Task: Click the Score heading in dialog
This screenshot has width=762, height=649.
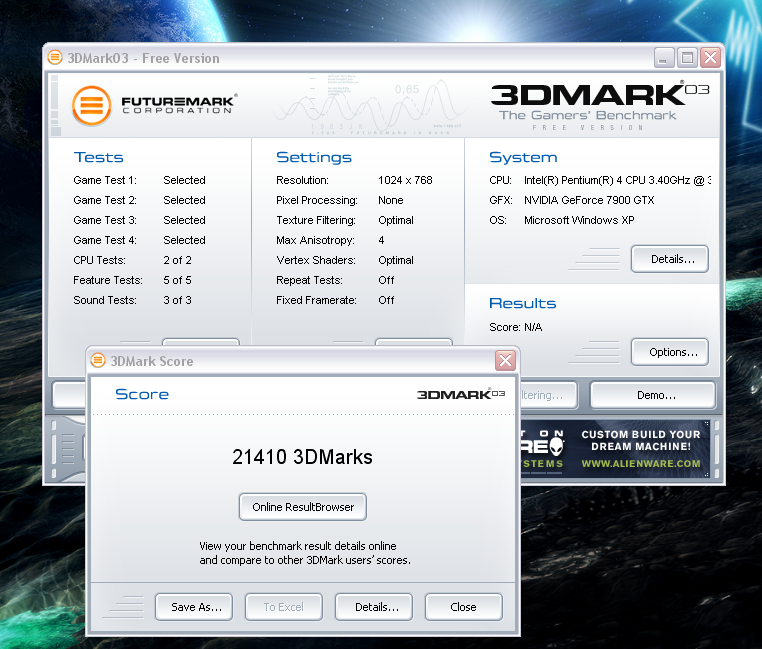Action: click(x=142, y=394)
